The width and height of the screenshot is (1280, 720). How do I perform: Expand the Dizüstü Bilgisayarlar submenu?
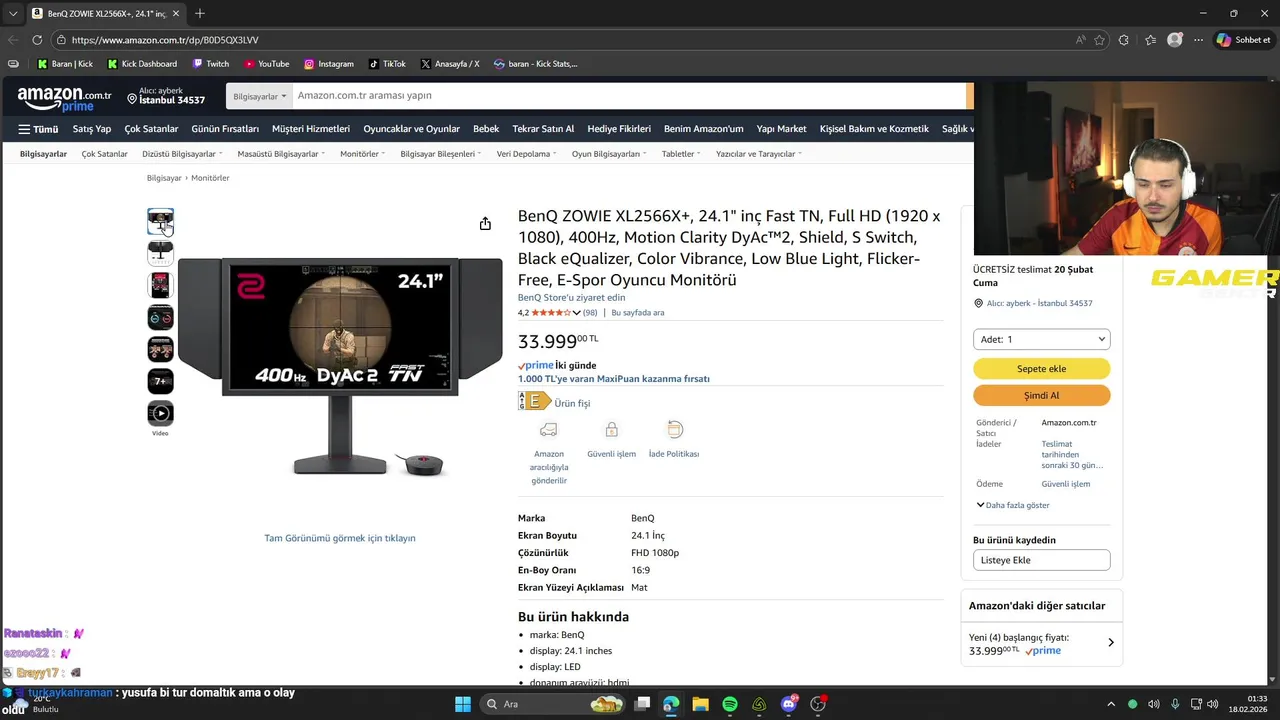(182, 154)
